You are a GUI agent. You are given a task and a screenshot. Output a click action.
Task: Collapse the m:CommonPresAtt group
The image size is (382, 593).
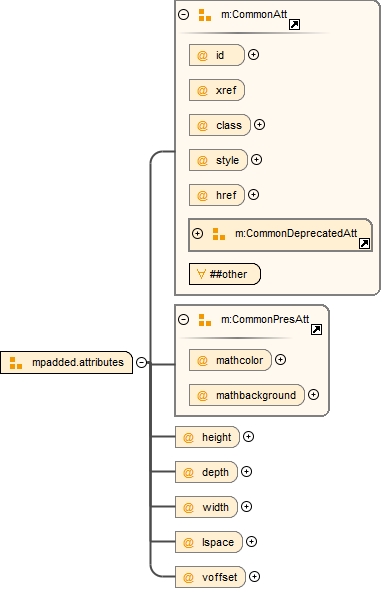183,320
